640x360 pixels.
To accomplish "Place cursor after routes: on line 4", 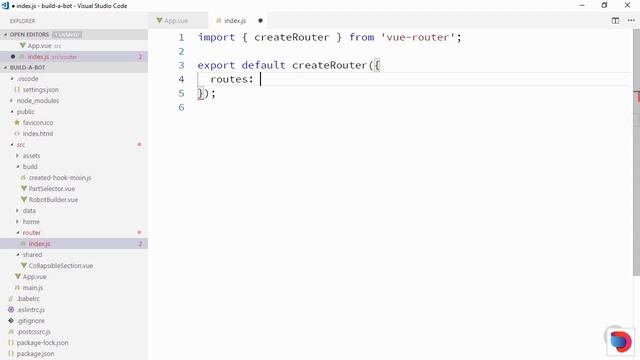I will 260,79.
